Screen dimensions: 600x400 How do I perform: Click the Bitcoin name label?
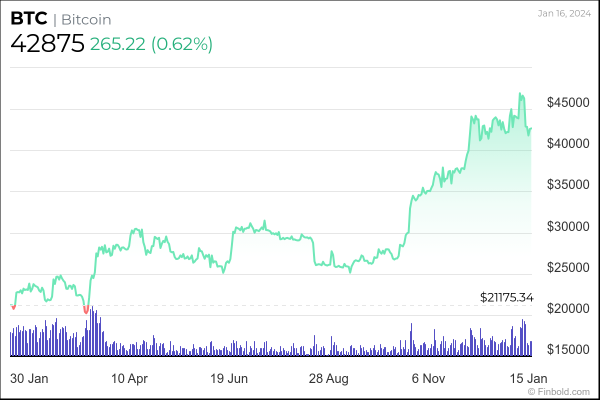tap(85, 20)
